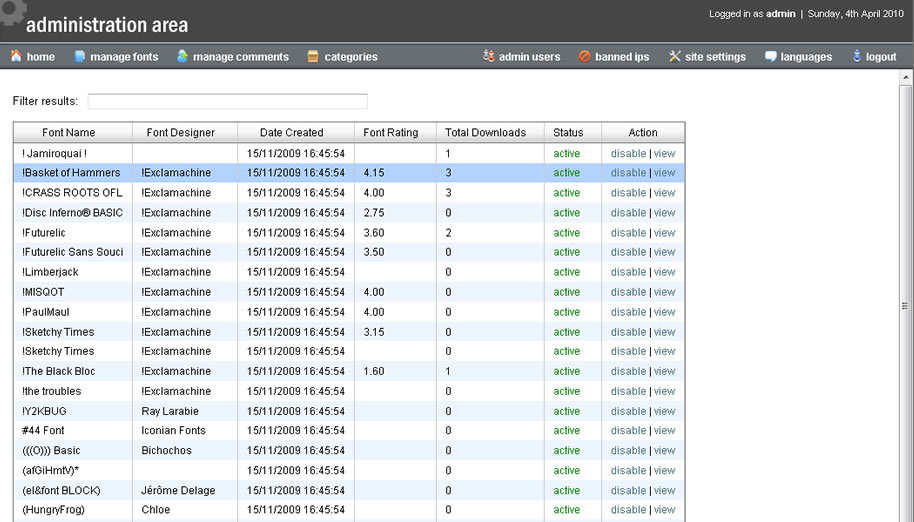Disable the #44 Font entry
Image resolution: width=914 pixels, height=522 pixels.
click(x=628, y=430)
